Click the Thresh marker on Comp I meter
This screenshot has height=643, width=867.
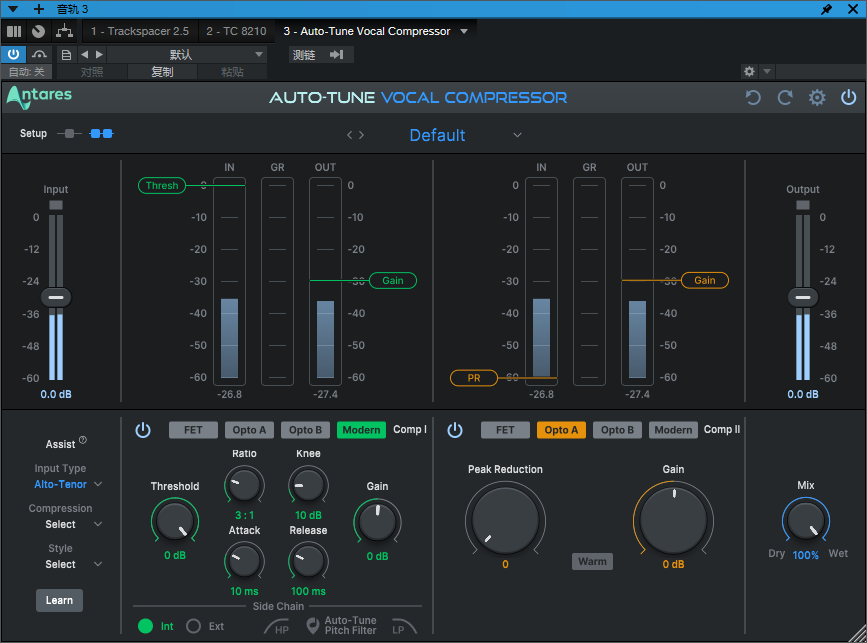pyautogui.click(x=161, y=186)
